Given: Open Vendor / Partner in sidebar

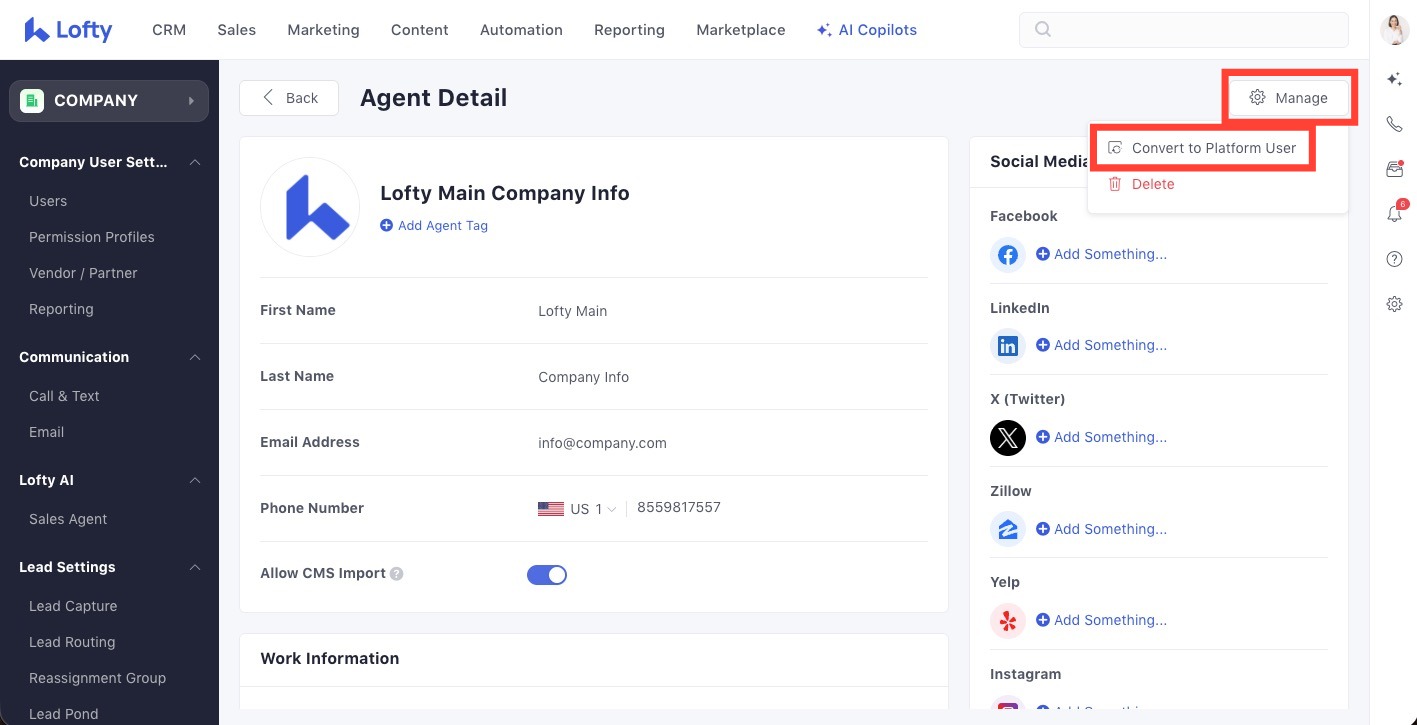Looking at the screenshot, I should coord(83,273).
